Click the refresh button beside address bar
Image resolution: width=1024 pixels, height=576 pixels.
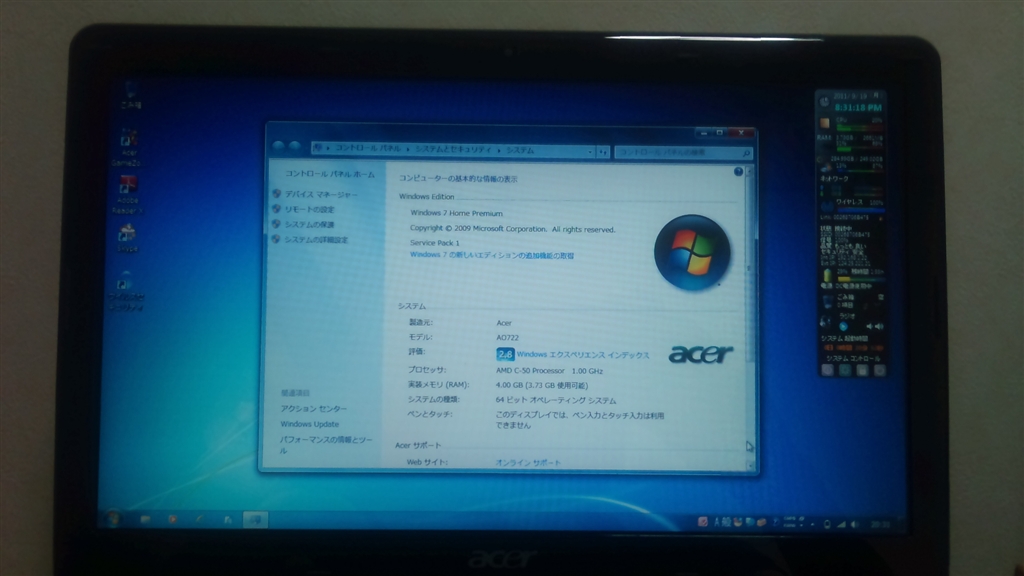coord(603,152)
